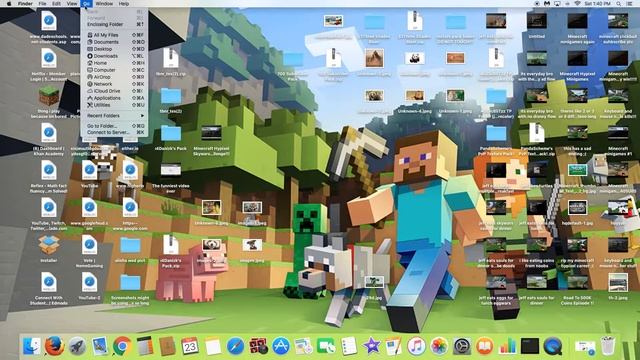
Task: Expand the Recent Folders submenu
Action: click(x=114, y=116)
